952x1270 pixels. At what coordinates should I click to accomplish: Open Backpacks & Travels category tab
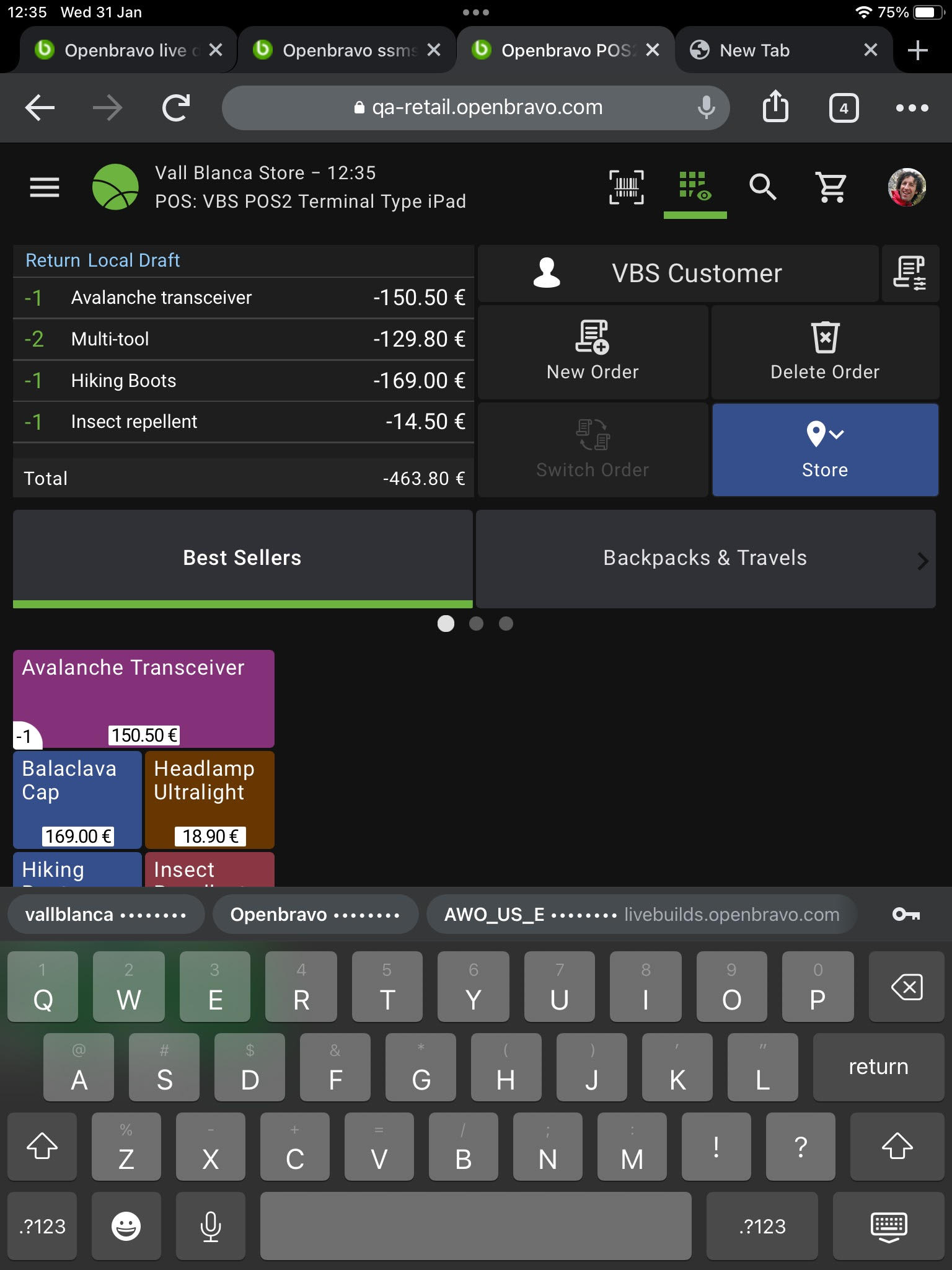pos(705,558)
